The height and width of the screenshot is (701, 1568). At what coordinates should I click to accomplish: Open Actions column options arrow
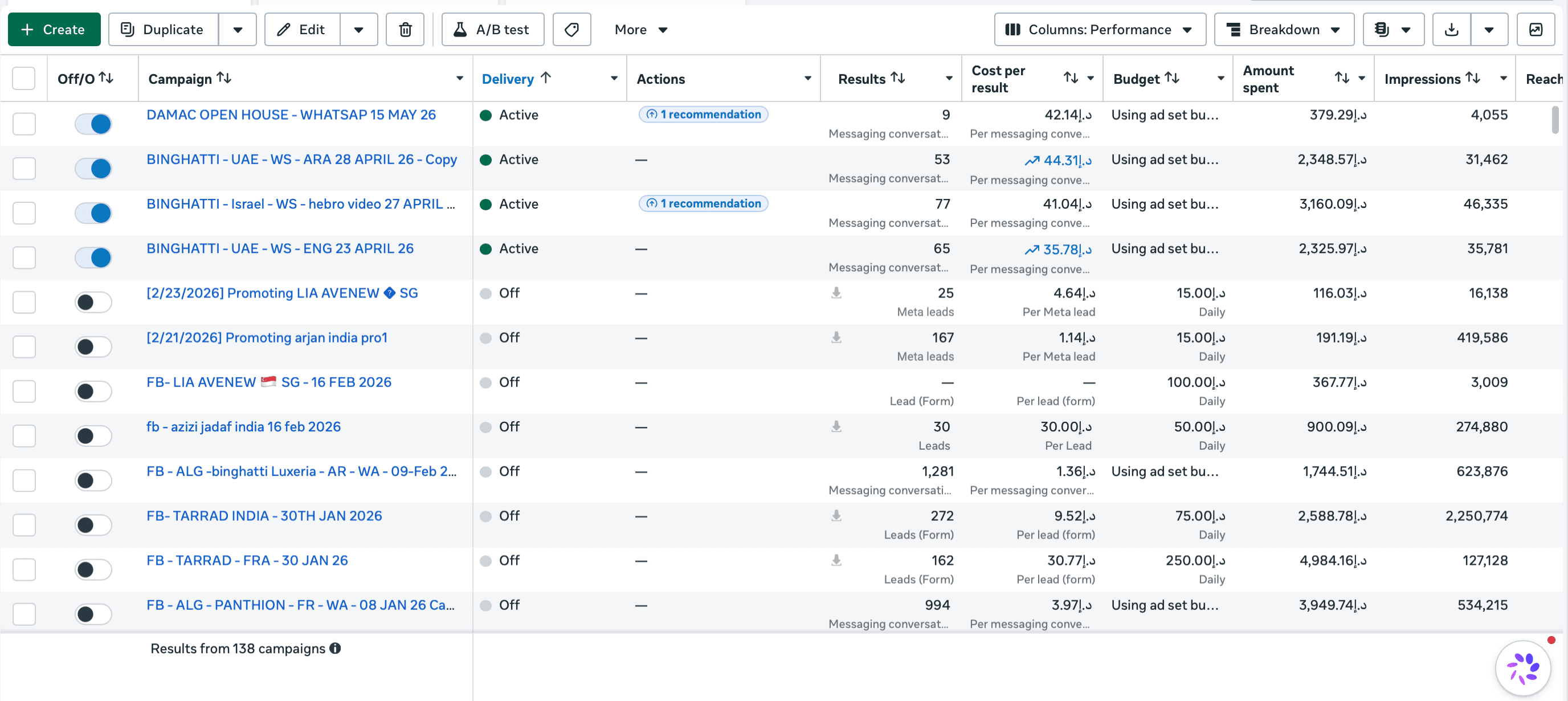808,78
